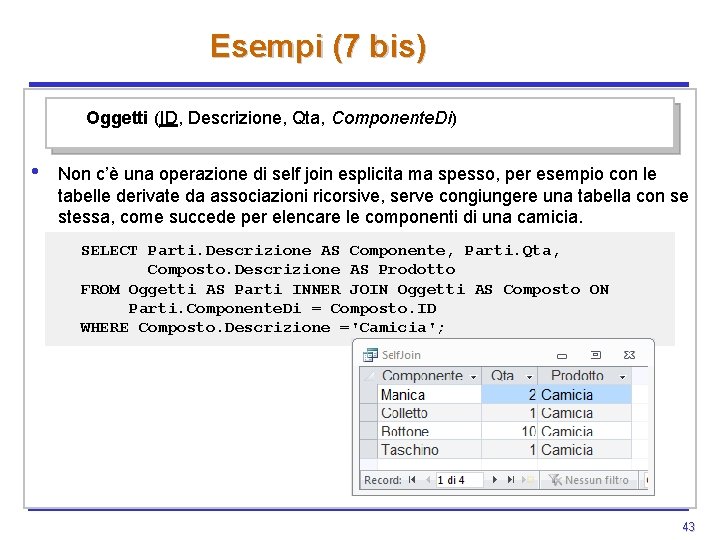Image resolution: width=720 pixels, height=540 pixels.
Task: Click the 'Colletto' cell
Action: [429, 413]
